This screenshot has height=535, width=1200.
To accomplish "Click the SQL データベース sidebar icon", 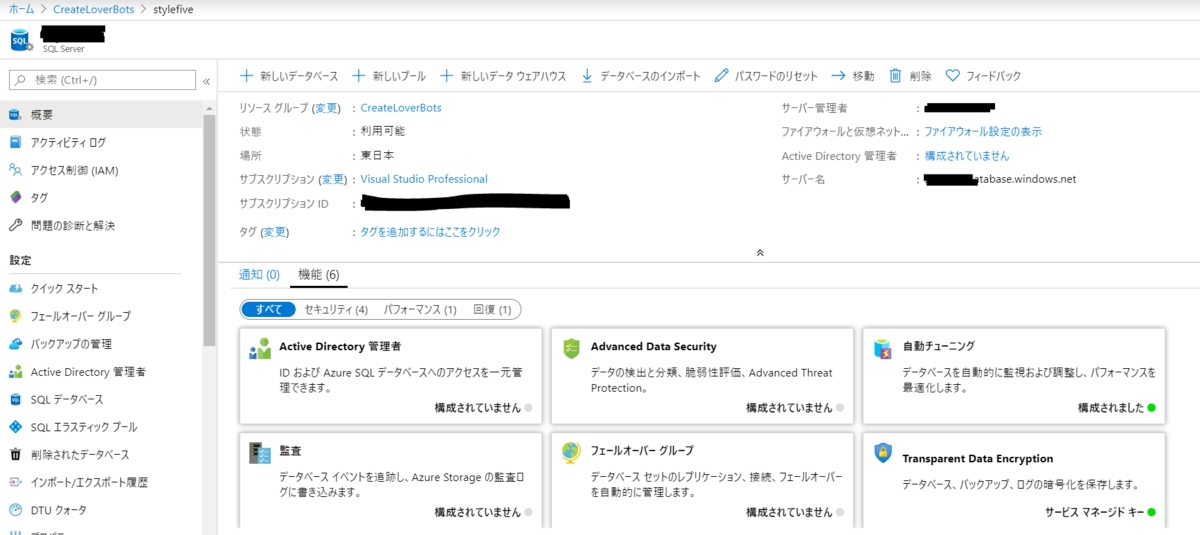I will click(15, 399).
